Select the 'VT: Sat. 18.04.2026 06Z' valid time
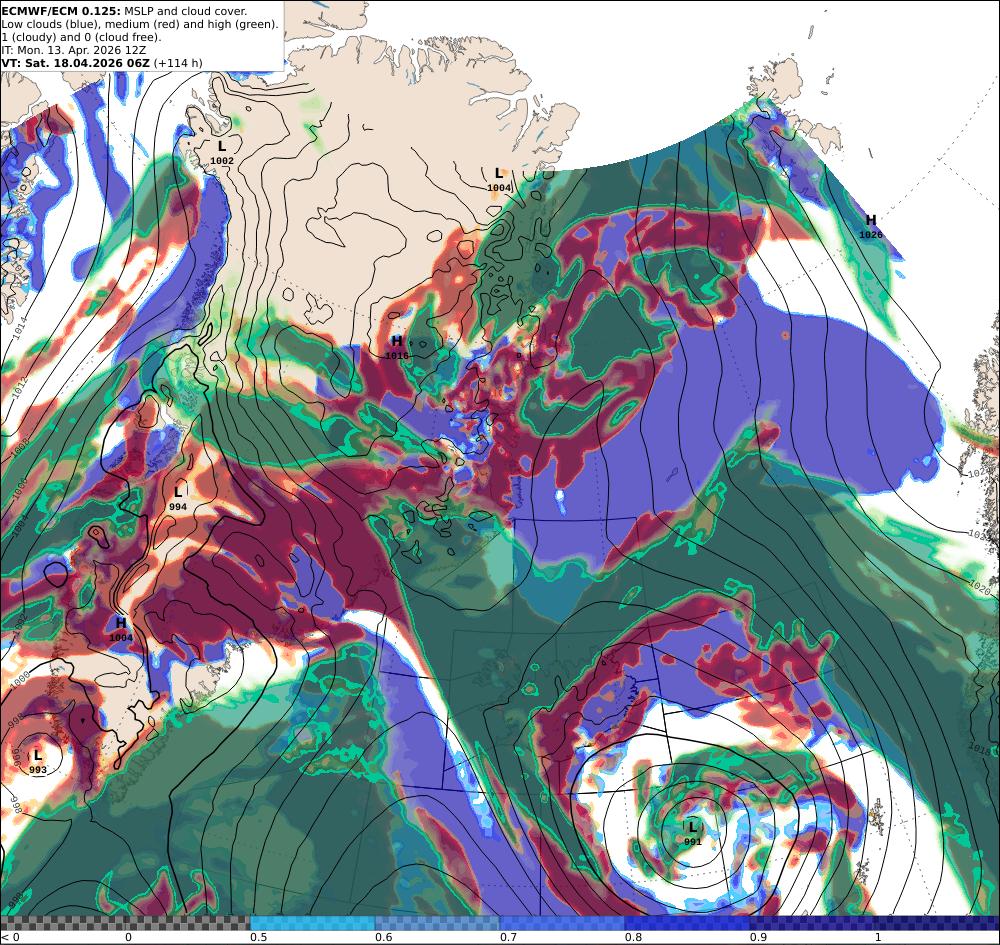 tap(75, 62)
